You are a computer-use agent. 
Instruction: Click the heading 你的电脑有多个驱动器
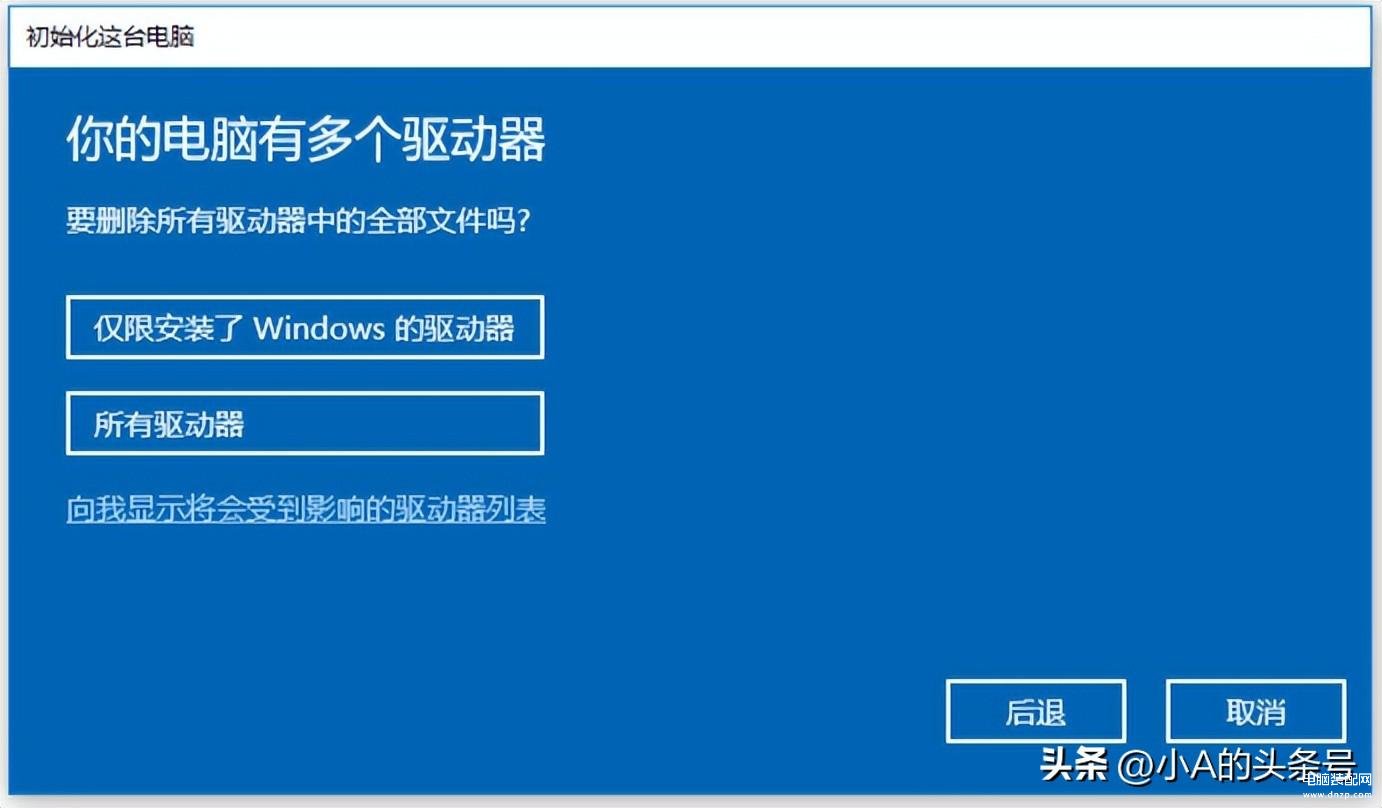click(x=306, y=139)
